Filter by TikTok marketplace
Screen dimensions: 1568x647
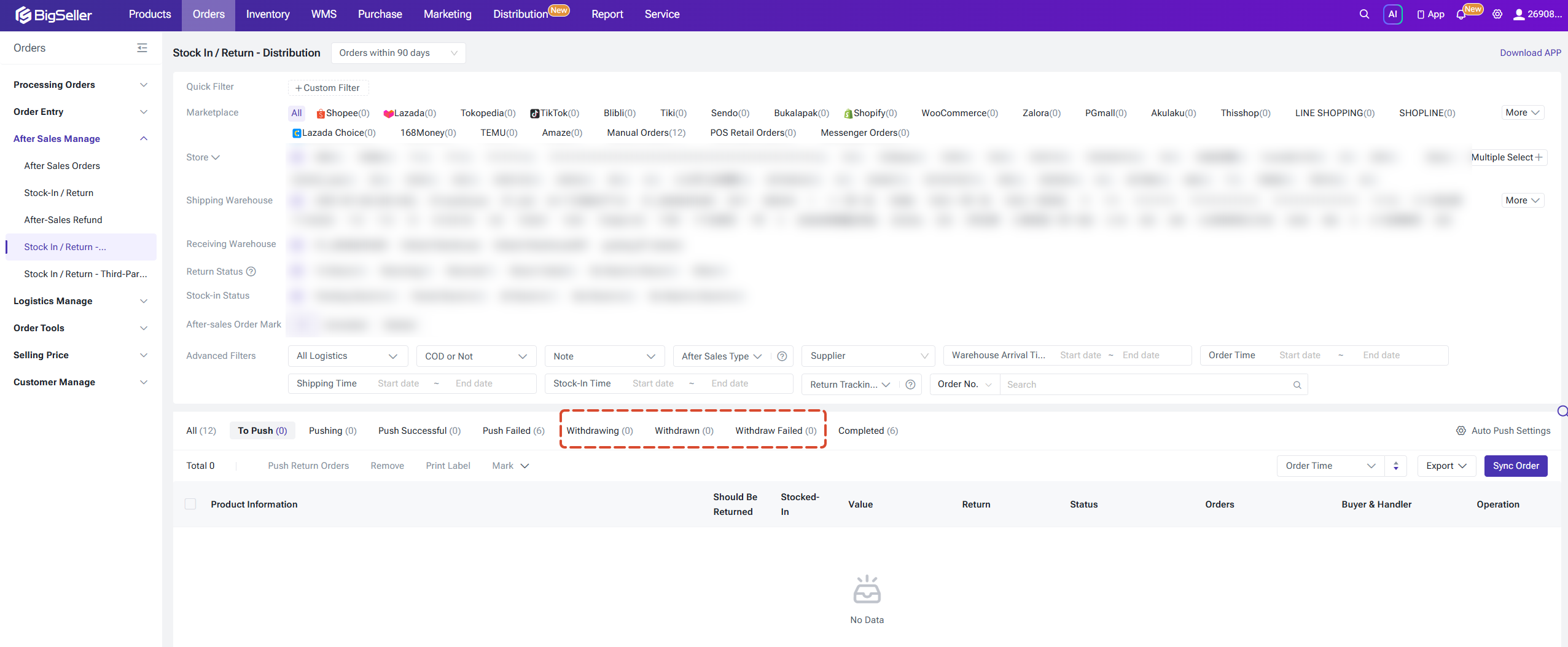pyautogui.click(x=555, y=113)
